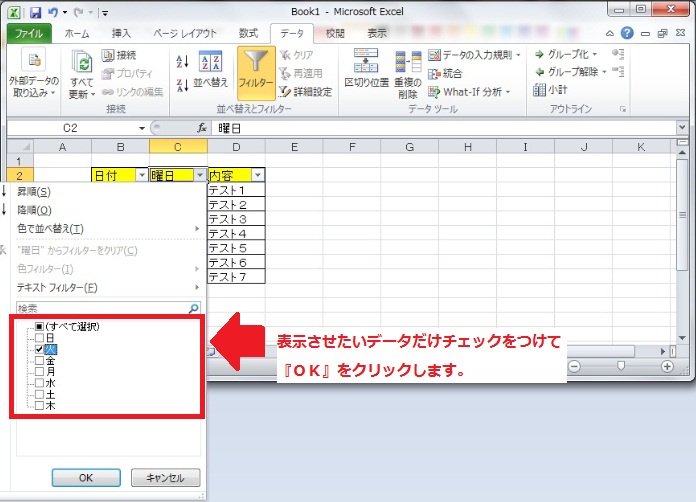The image size is (696, 502).
Task: Switch to the 校閲 tab
Action: coord(335,33)
